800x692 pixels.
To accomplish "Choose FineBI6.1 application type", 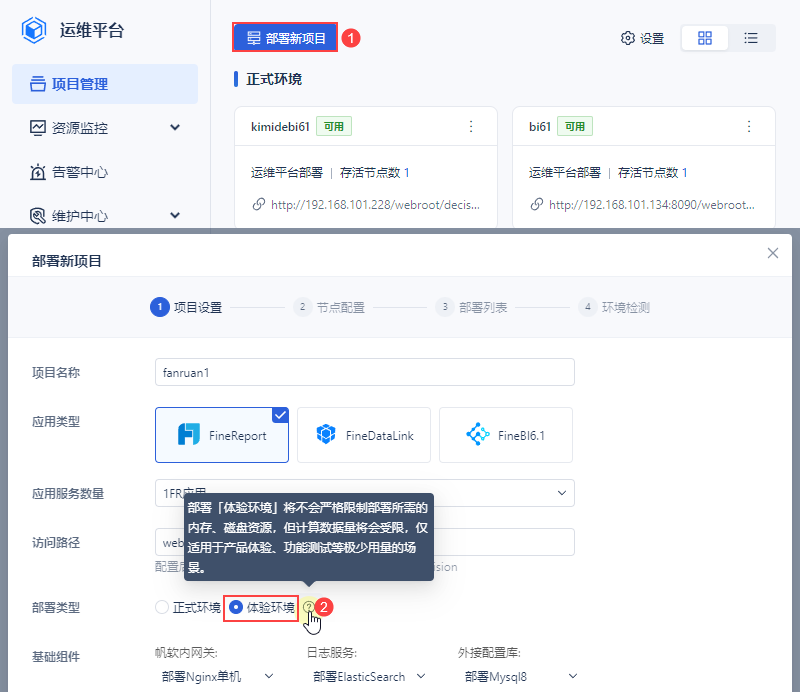I will (506, 435).
